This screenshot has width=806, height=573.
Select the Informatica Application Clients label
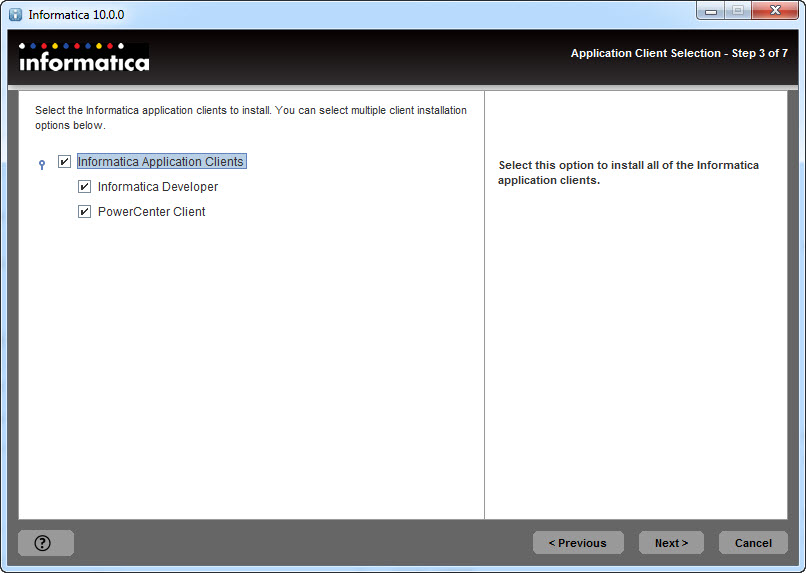[x=161, y=161]
